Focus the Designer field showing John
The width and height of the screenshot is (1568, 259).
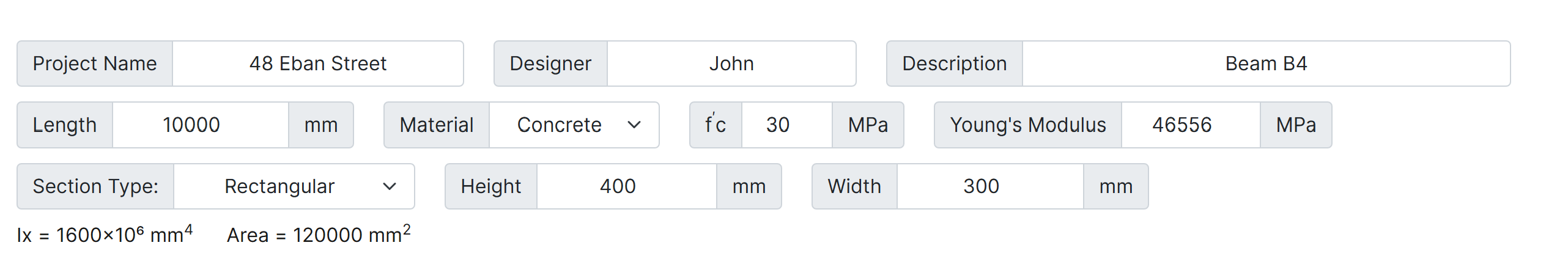point(731,64)
